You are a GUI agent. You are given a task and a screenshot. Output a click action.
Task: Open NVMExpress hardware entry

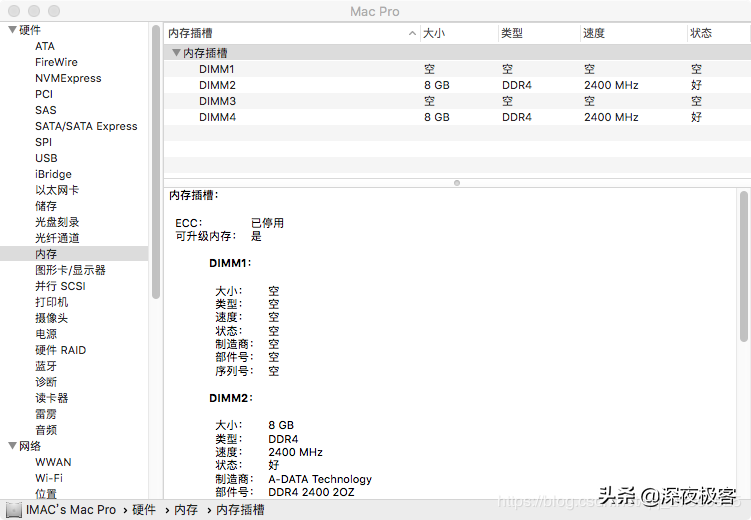68,78
